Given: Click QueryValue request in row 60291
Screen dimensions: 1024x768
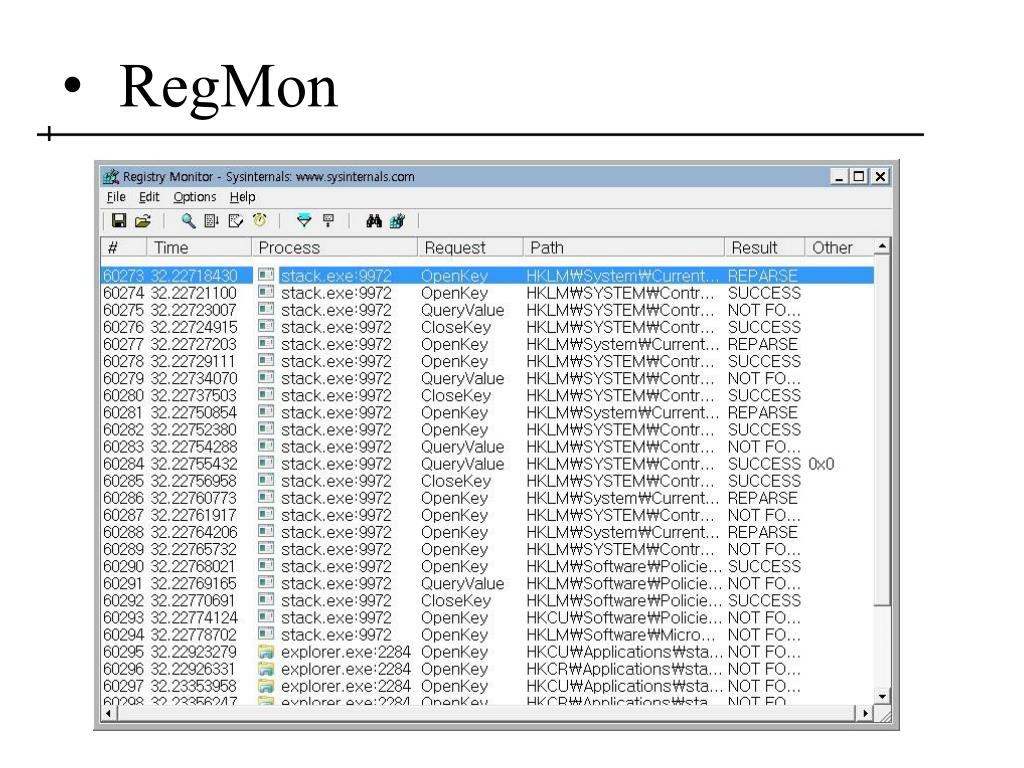Looking at the screenshot, I should [462, 583].
